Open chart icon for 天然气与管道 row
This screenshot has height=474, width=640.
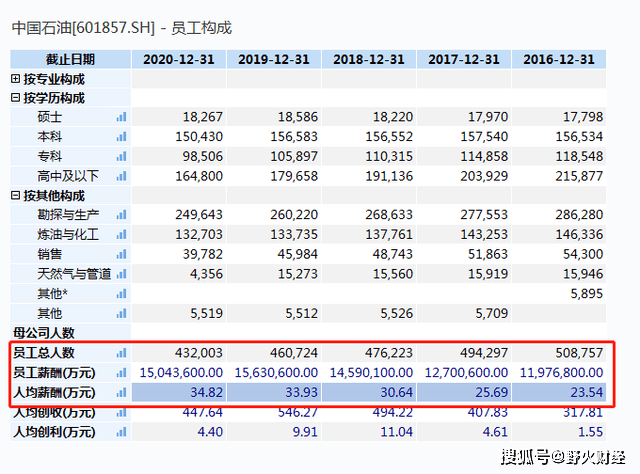(x=121, y=274)
